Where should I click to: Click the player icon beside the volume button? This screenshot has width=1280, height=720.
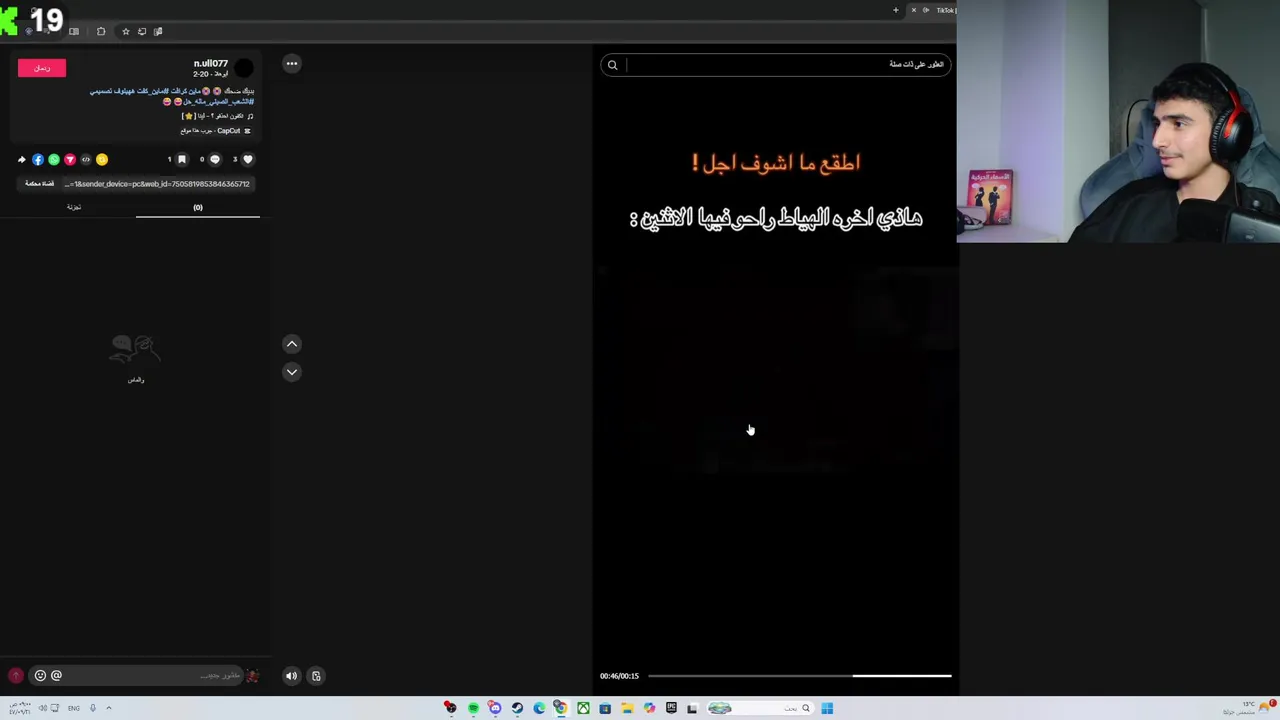pyautogui.click(x=316, y=676)
